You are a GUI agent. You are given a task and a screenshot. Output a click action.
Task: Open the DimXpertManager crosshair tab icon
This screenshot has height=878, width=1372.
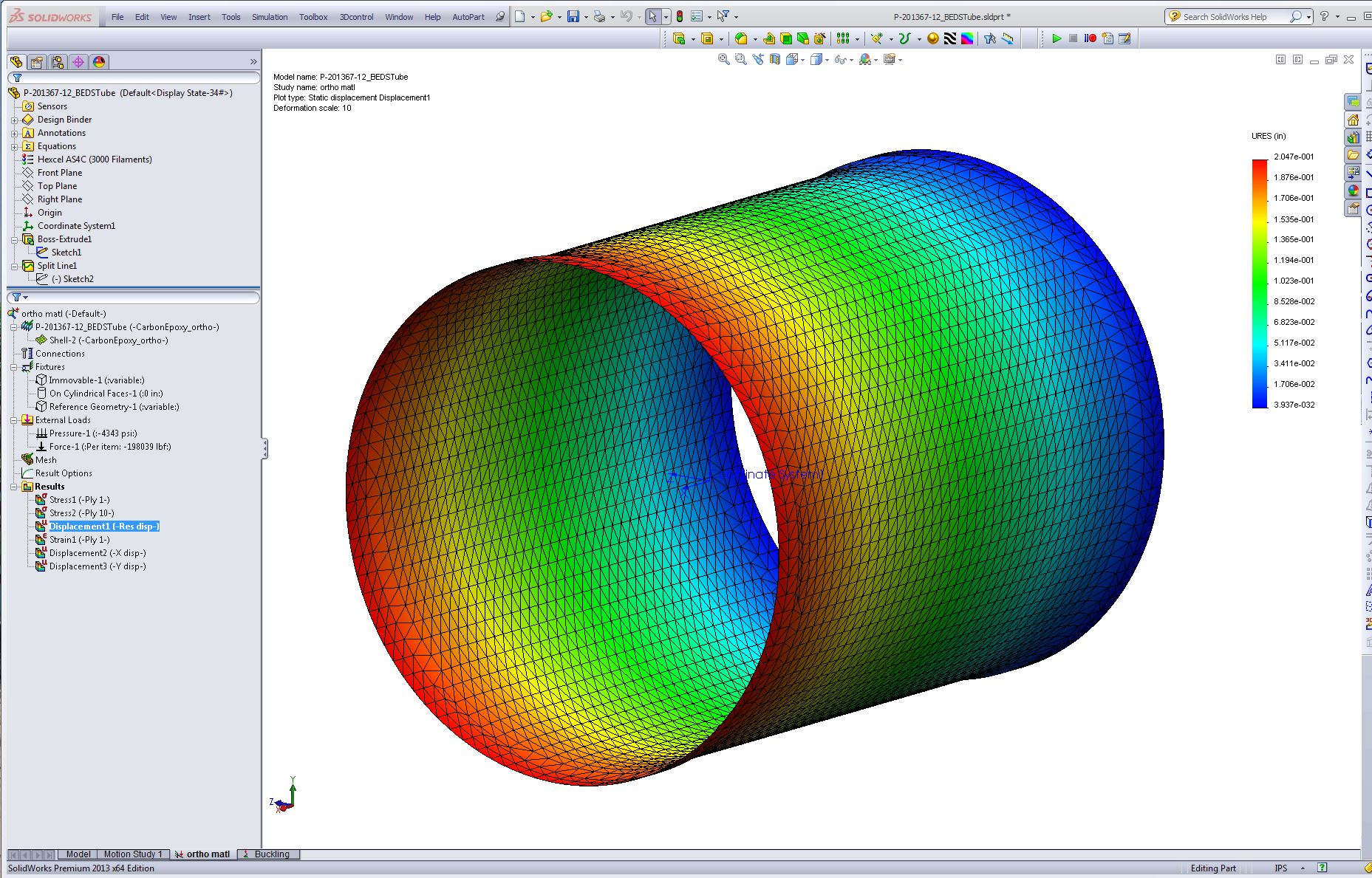(x=78, y=62)
